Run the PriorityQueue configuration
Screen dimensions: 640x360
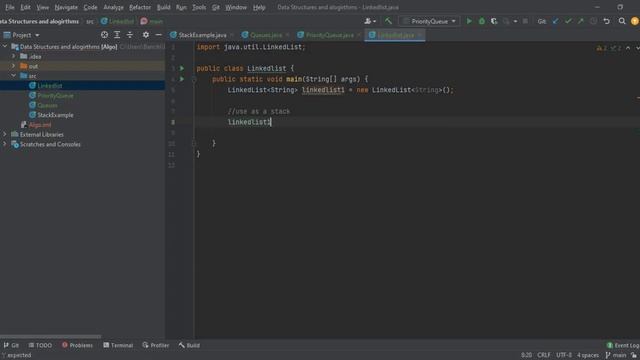(469, 21)
